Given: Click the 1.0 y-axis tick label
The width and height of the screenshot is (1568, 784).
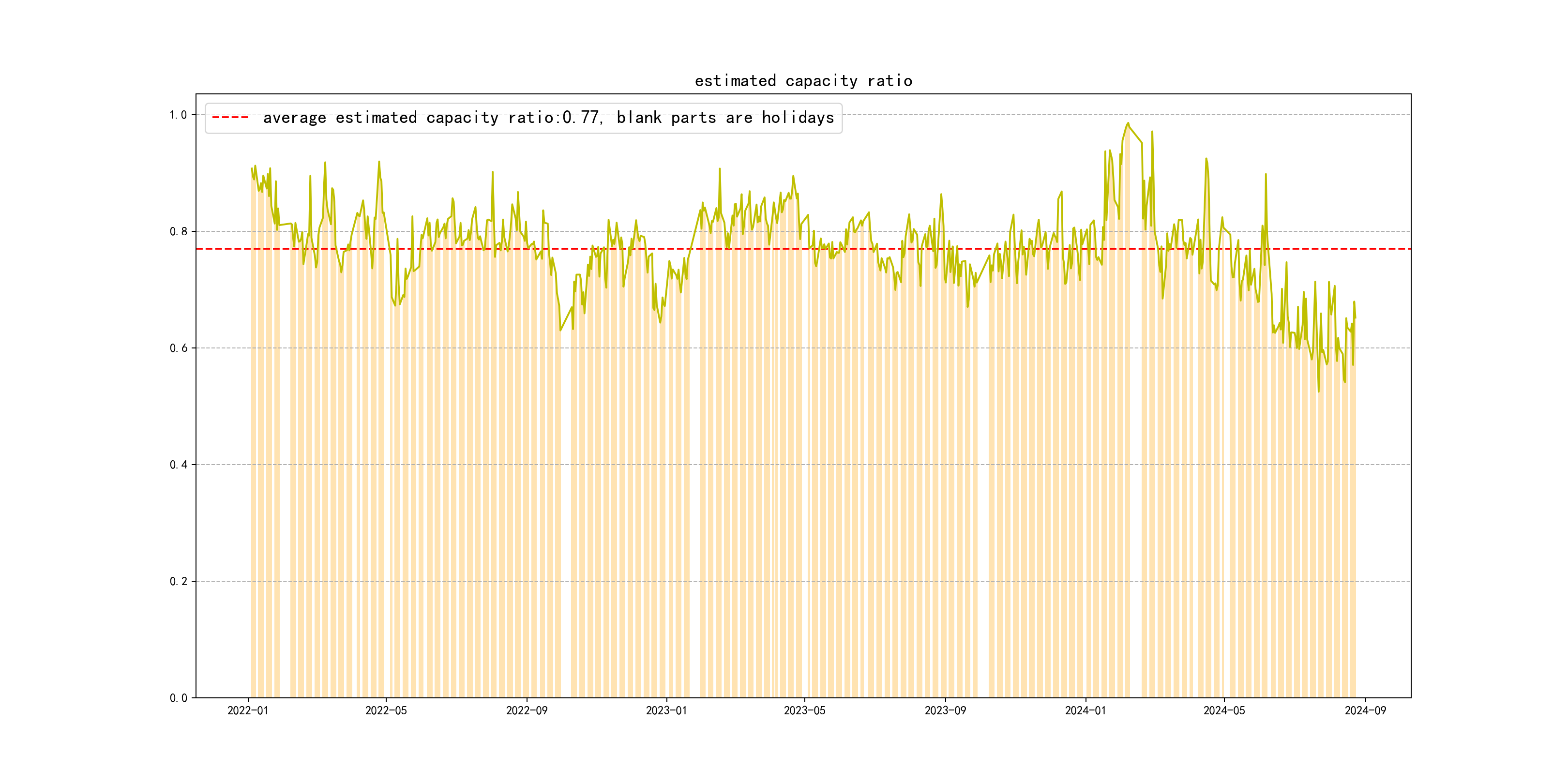Looking at the screenshot, I should point(179,115).
